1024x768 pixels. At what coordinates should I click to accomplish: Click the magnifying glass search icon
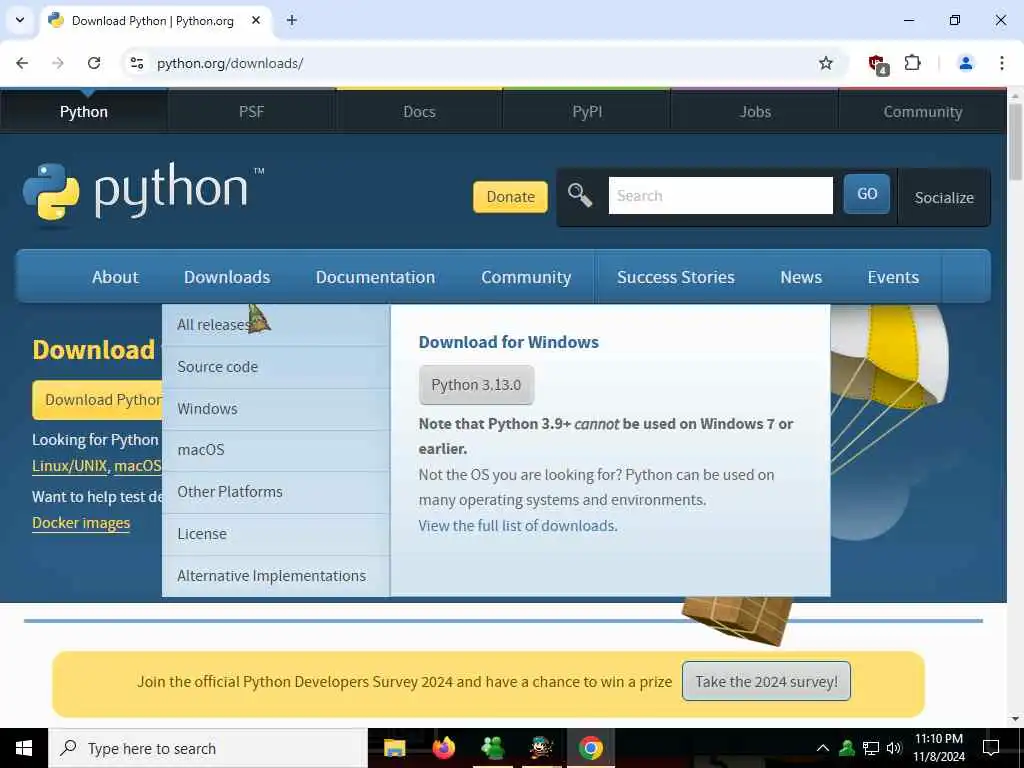[x=579, y=195]
